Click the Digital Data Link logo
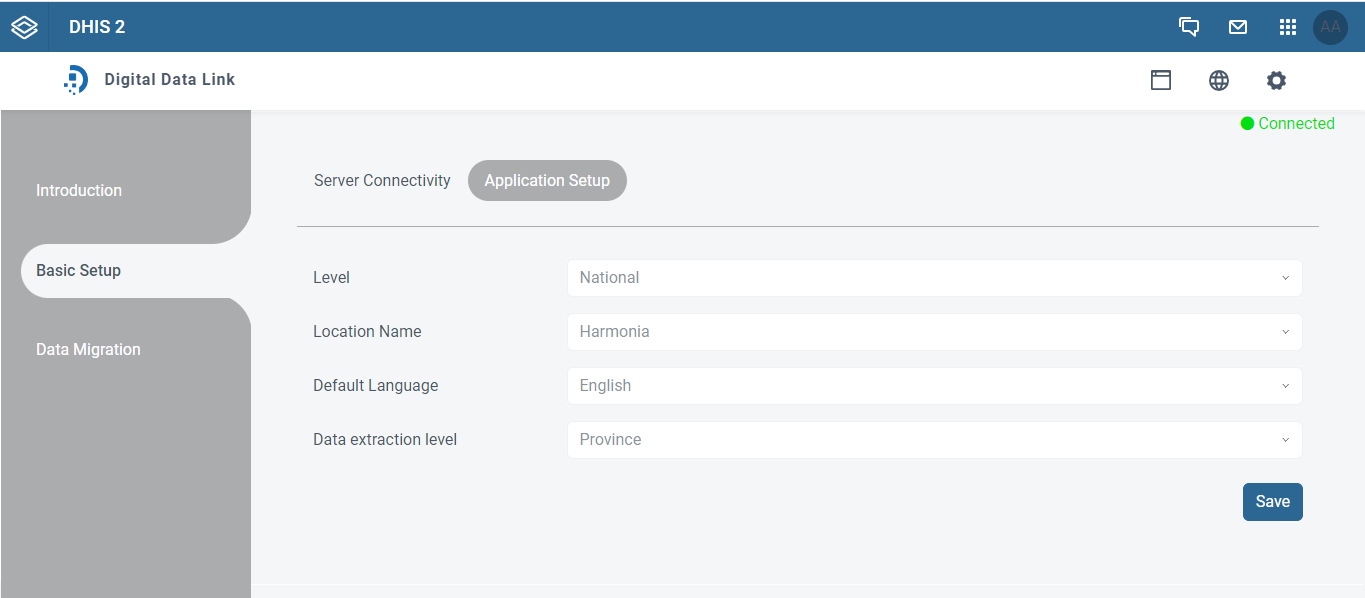This screenshot has width=1365, height=598. pyautogui.click(x=76, y=80)
